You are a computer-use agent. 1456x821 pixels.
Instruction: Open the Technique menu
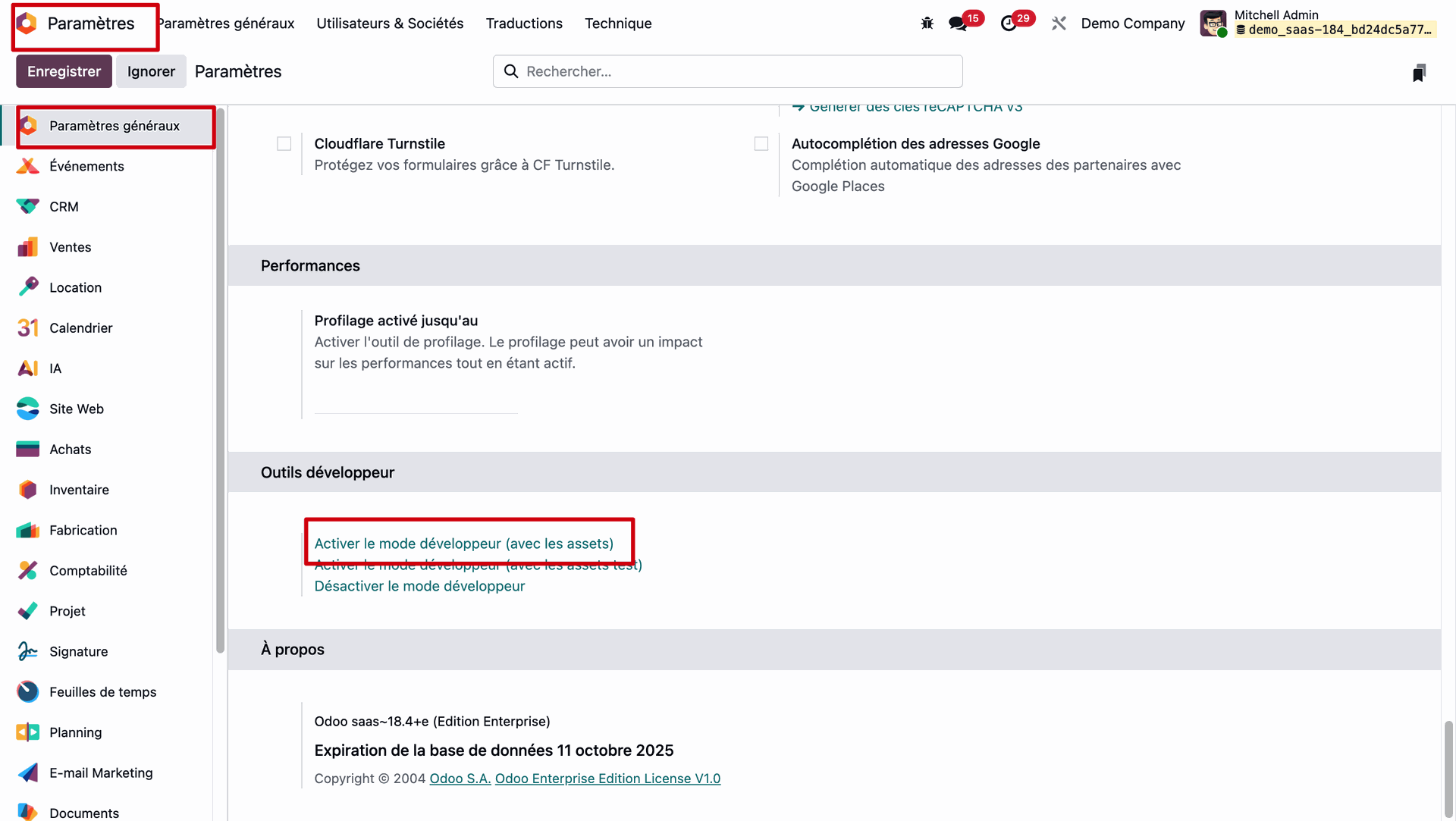[x=618, y=24]
